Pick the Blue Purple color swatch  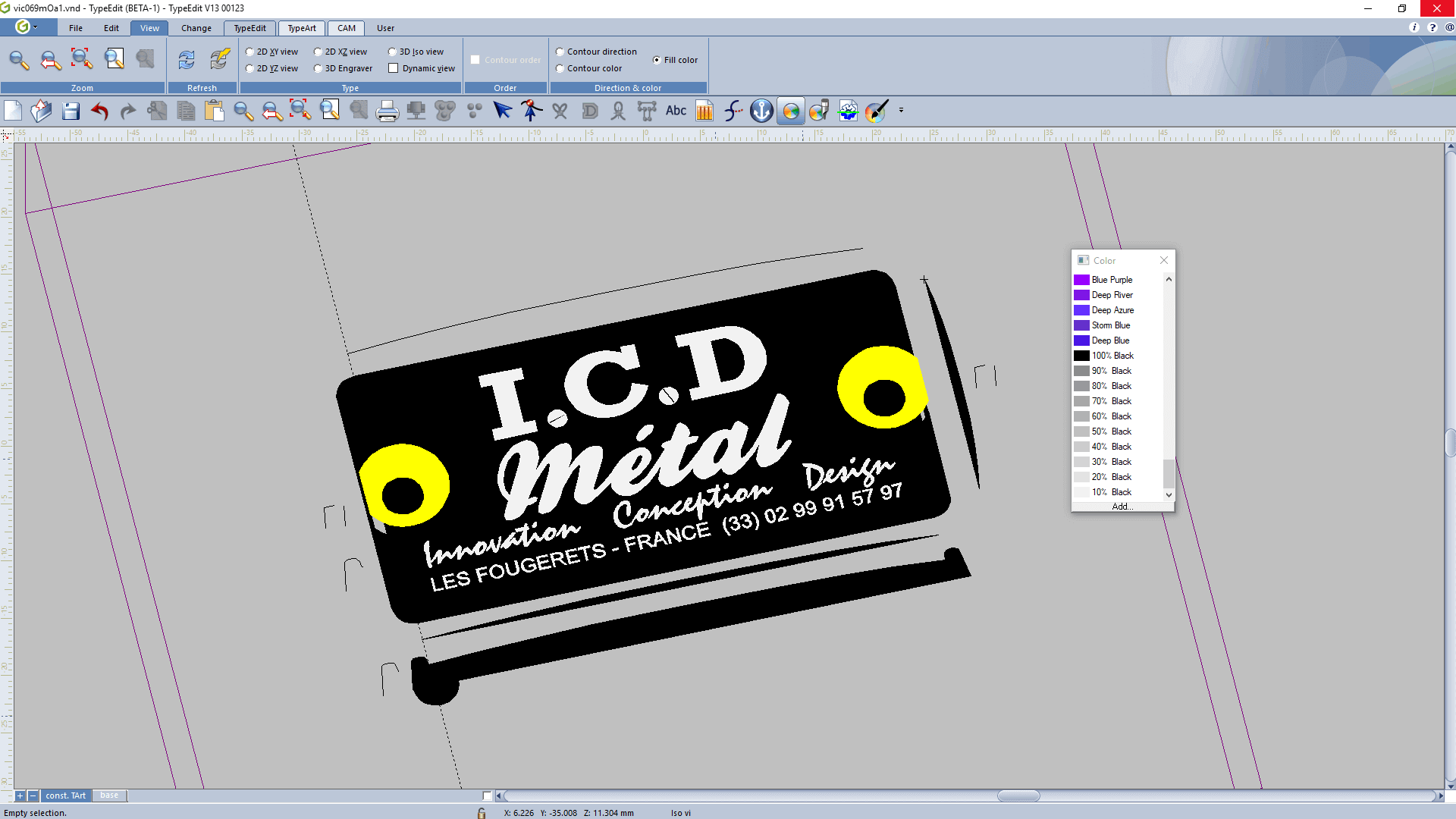(x=1081, y=280)
